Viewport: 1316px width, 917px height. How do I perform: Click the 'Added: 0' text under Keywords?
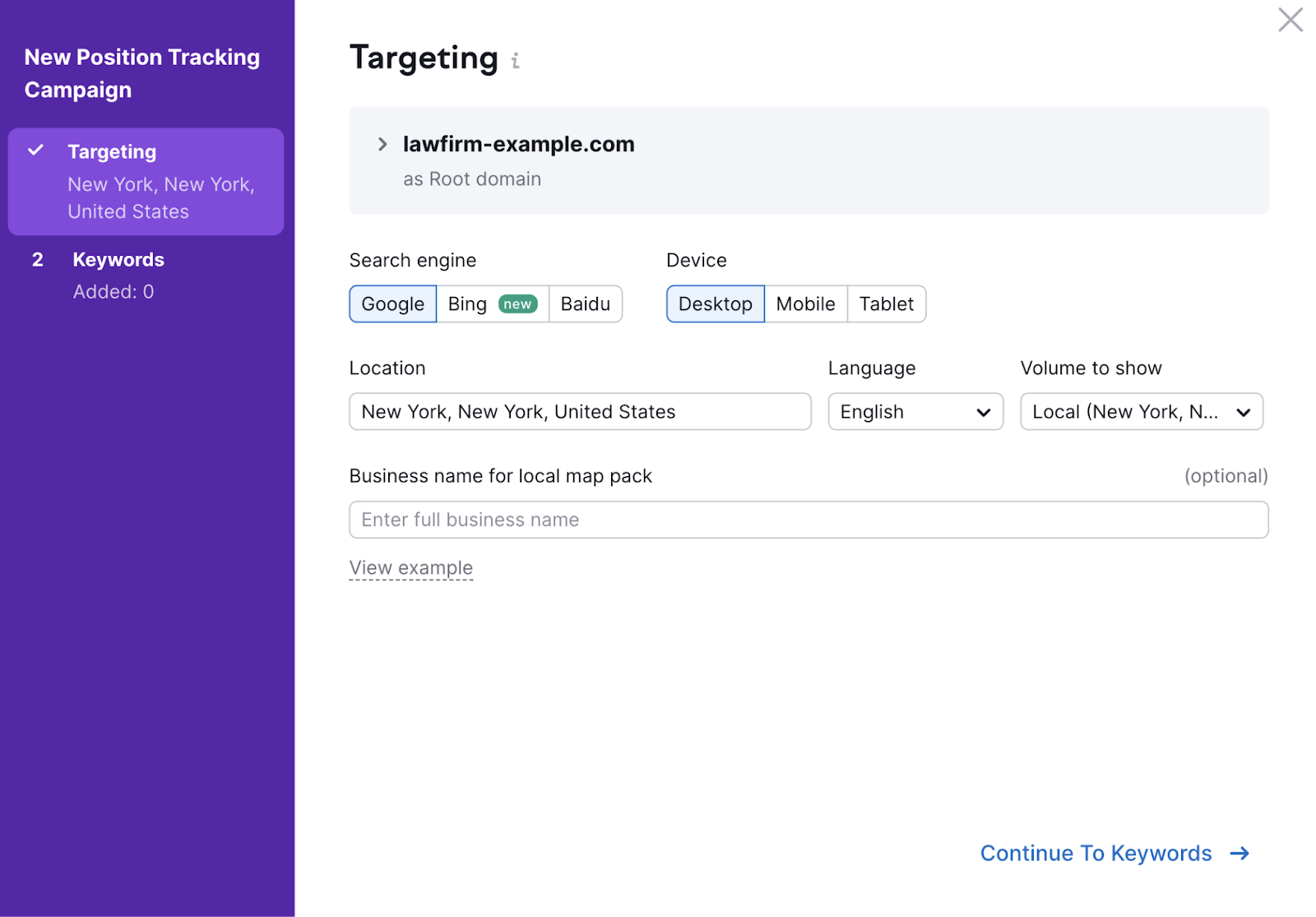coord(114,292)
